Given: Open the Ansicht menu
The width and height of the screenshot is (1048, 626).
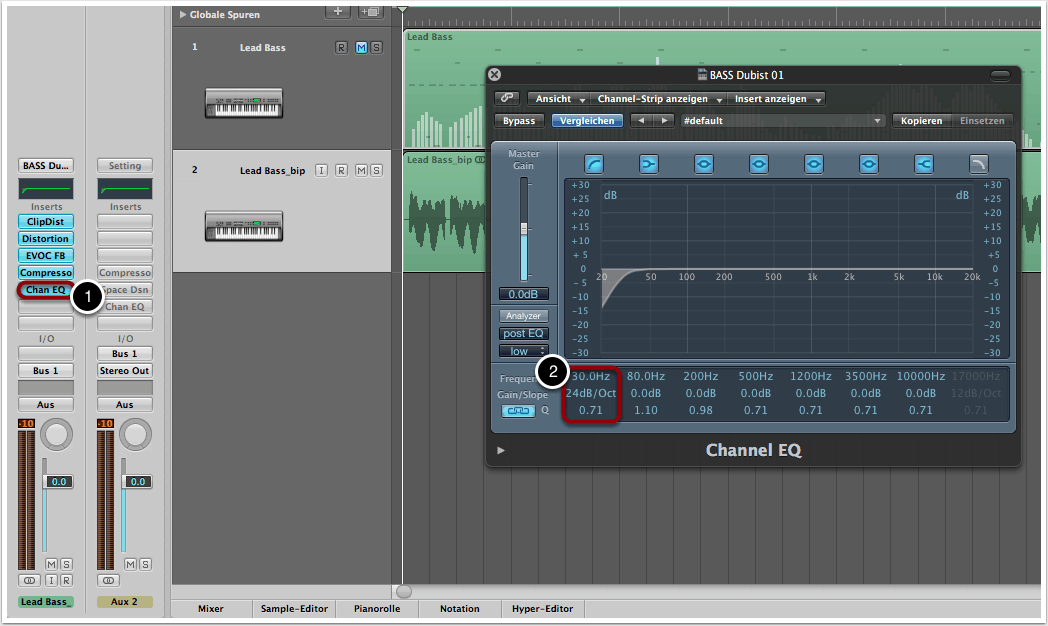Looking at the screenshot, I should pos(559,99).
